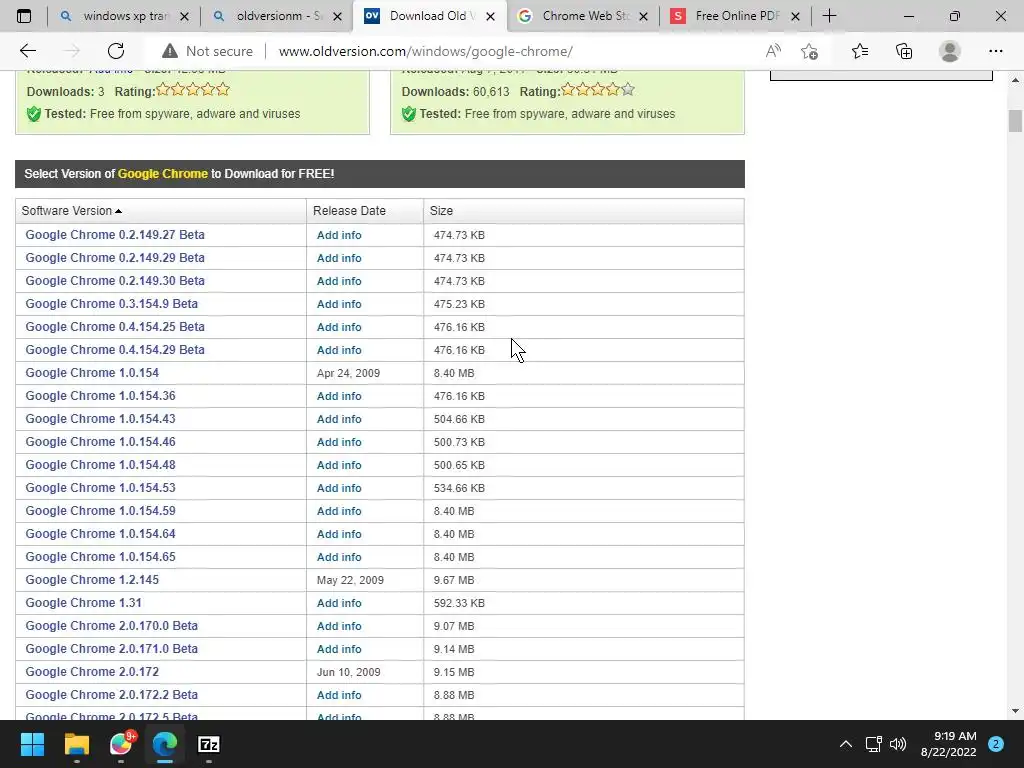Screen dimensions: 1024x768
Task: Click the scrollbar up arrow
Action: [1015, 80]
